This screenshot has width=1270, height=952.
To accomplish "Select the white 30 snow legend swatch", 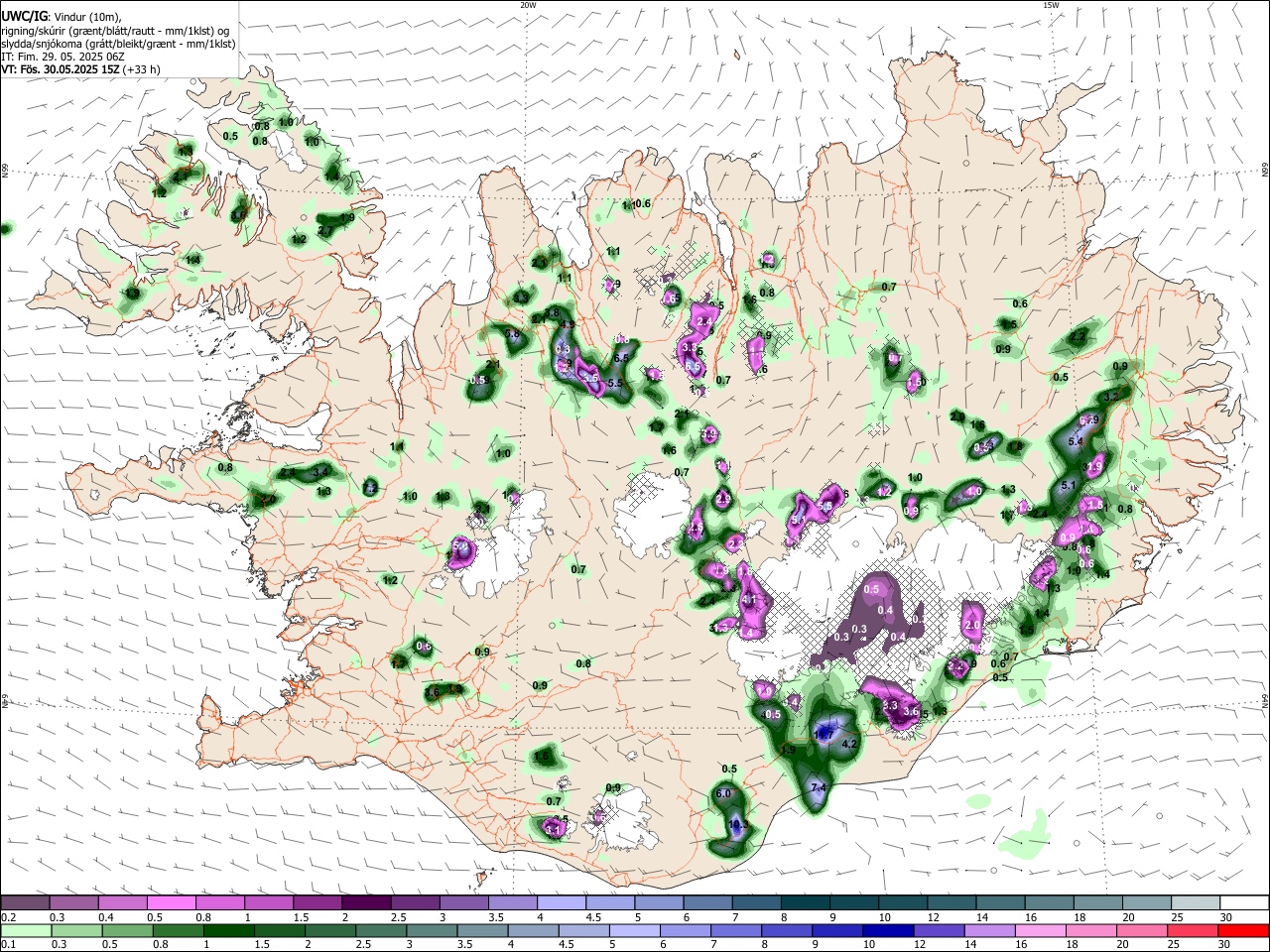I will tap(1245, 903).
